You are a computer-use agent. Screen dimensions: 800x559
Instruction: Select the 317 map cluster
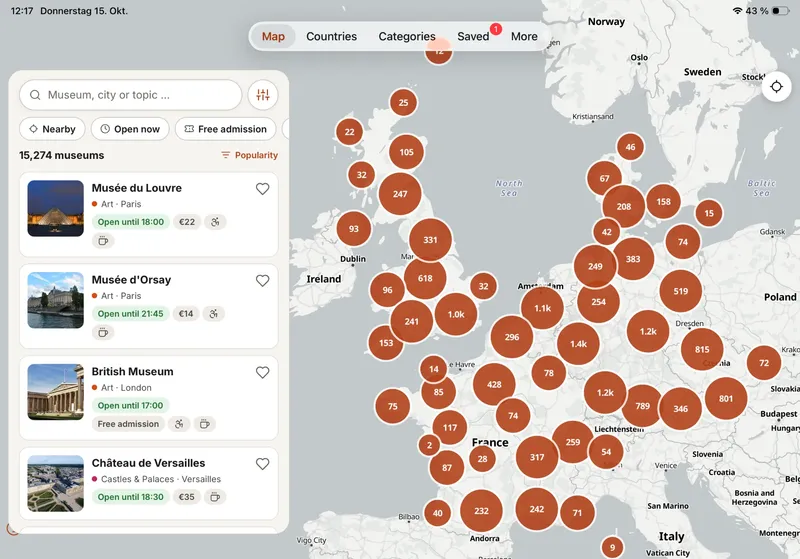[537, 457]
